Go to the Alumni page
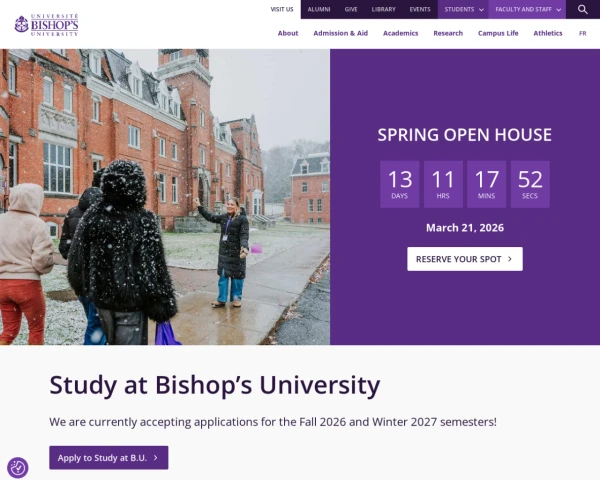 click(319, 9)
